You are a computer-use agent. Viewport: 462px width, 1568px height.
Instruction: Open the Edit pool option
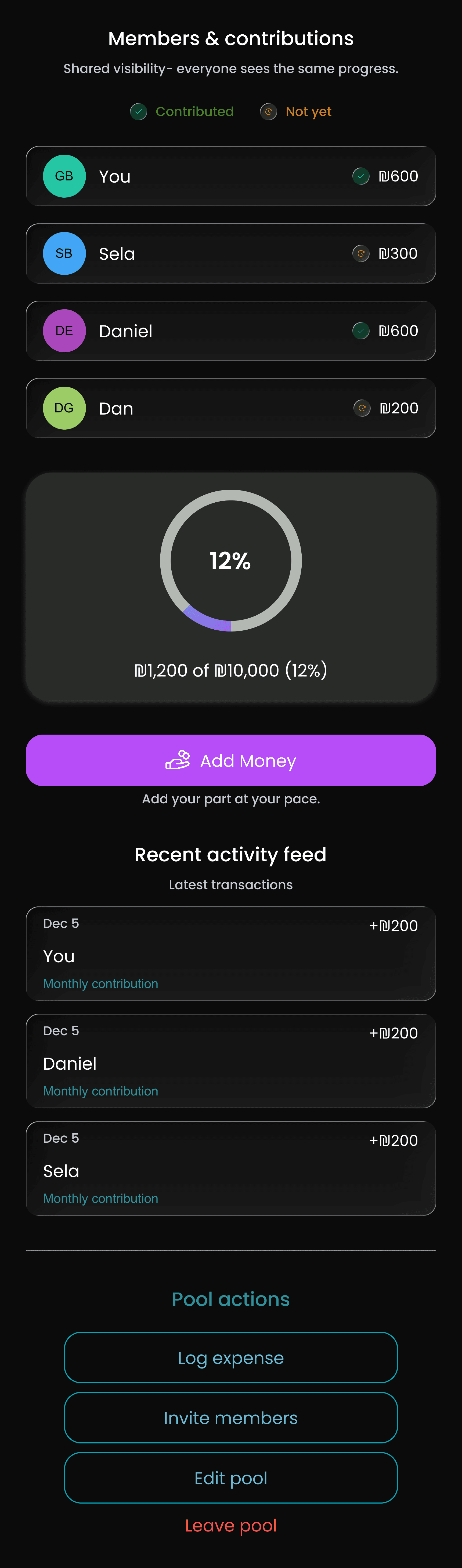tap(231, 1477)
